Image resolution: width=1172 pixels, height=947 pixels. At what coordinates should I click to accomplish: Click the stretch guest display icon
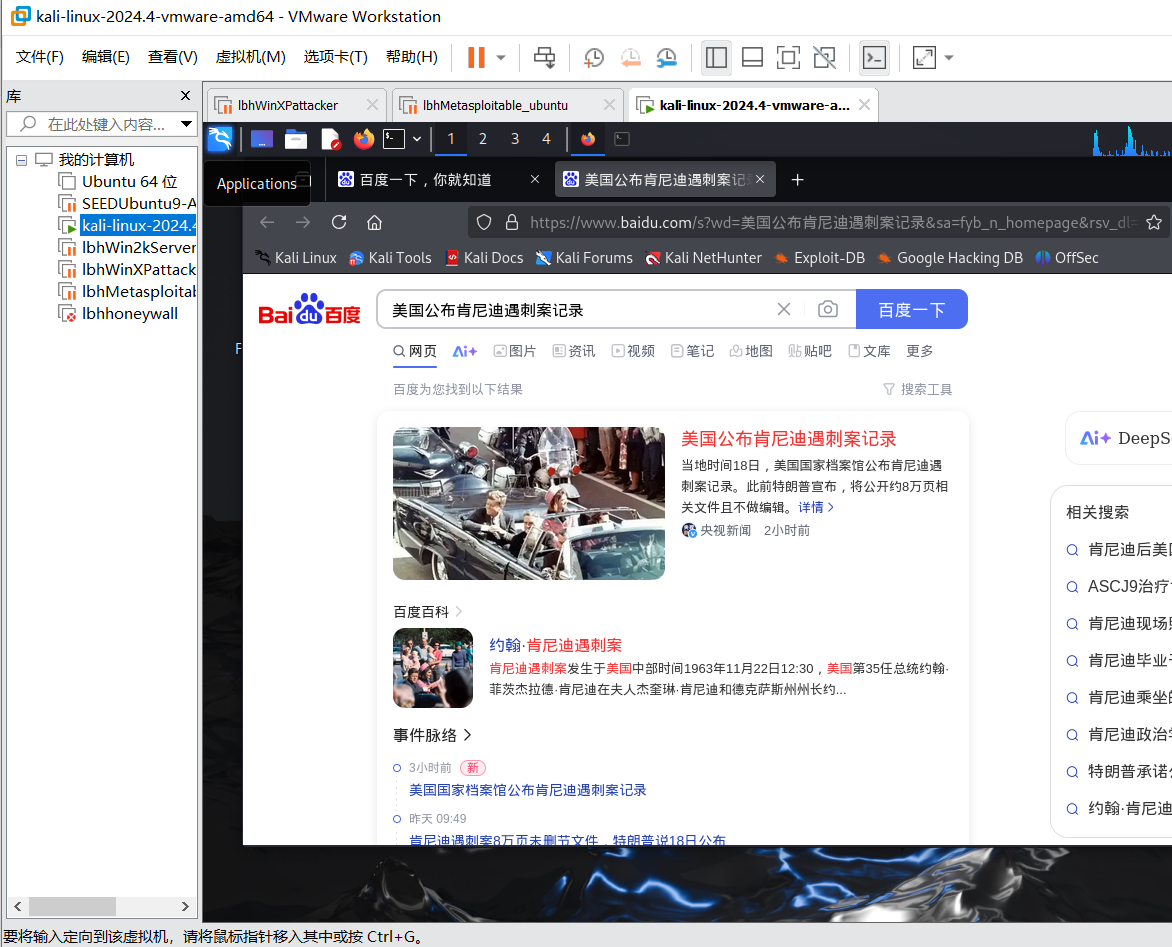[x=924, y=58]
